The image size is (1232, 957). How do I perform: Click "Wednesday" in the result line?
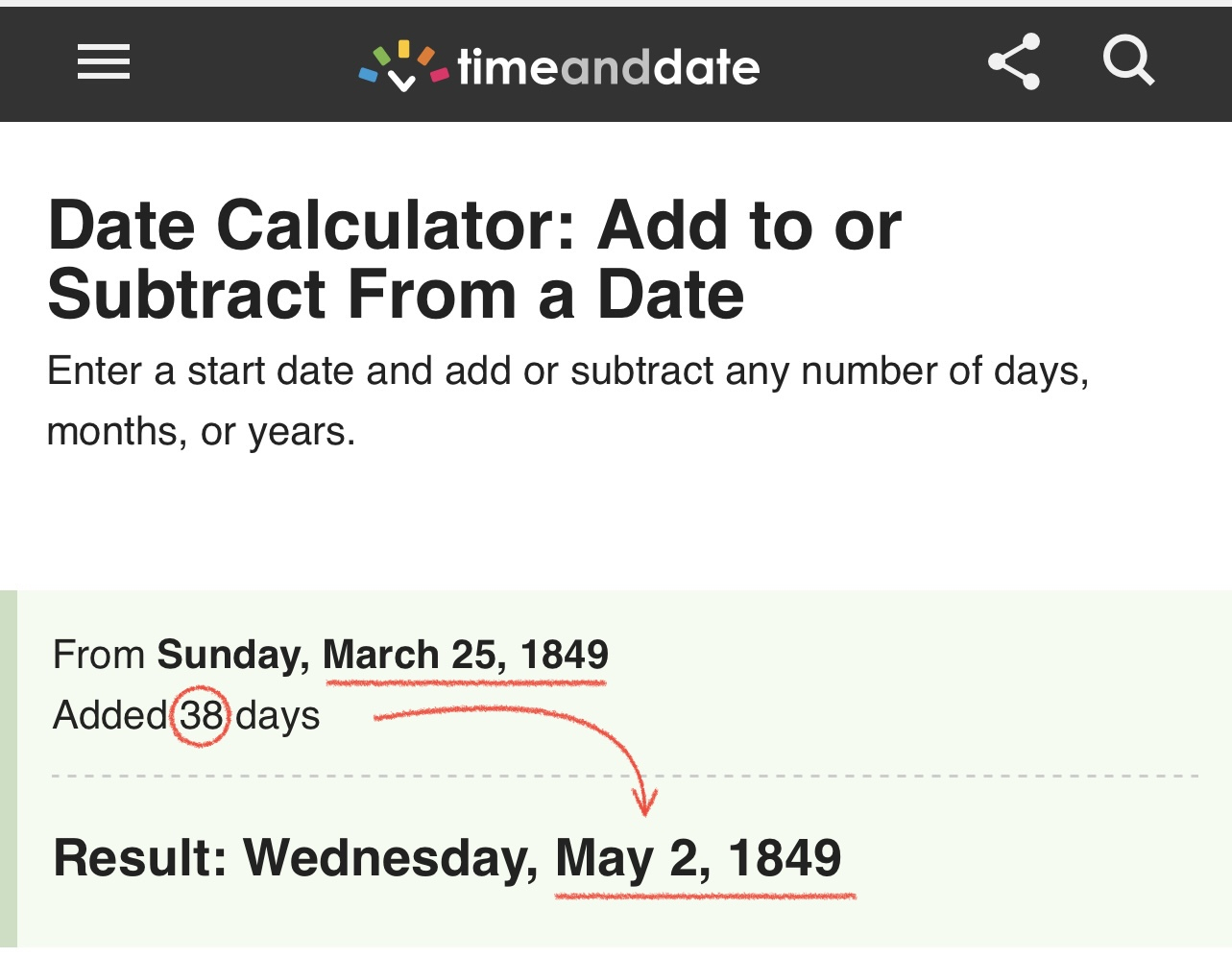[x=390, y=858]
